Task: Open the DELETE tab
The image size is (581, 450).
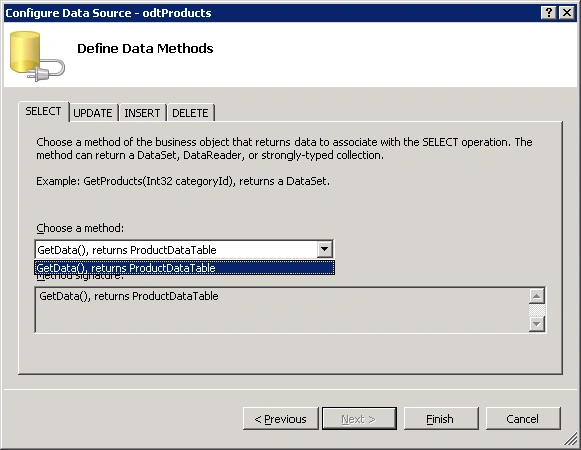Action: 190,113
